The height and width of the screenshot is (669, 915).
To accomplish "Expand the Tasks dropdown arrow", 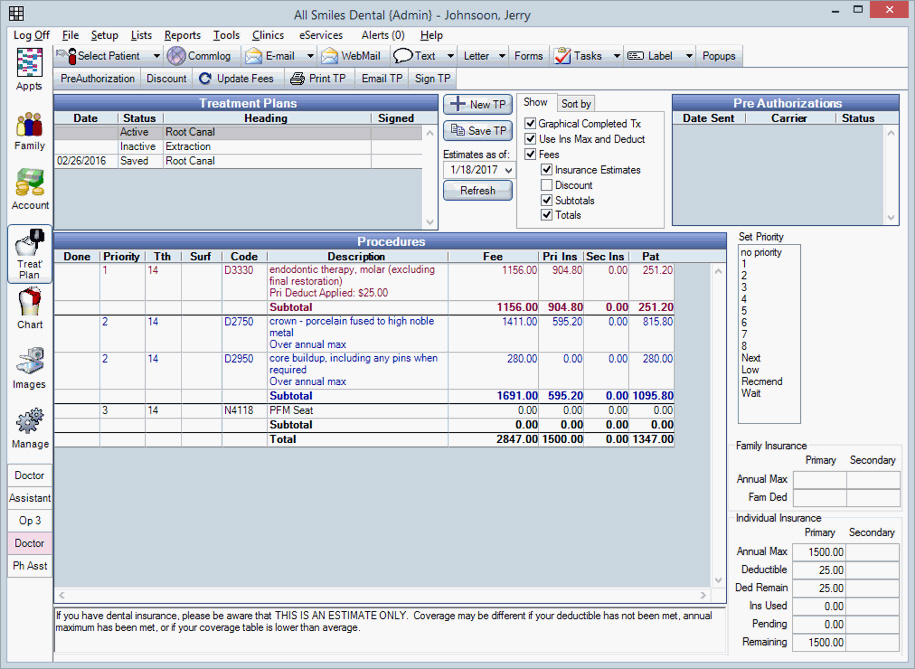I will coord(616,56).
